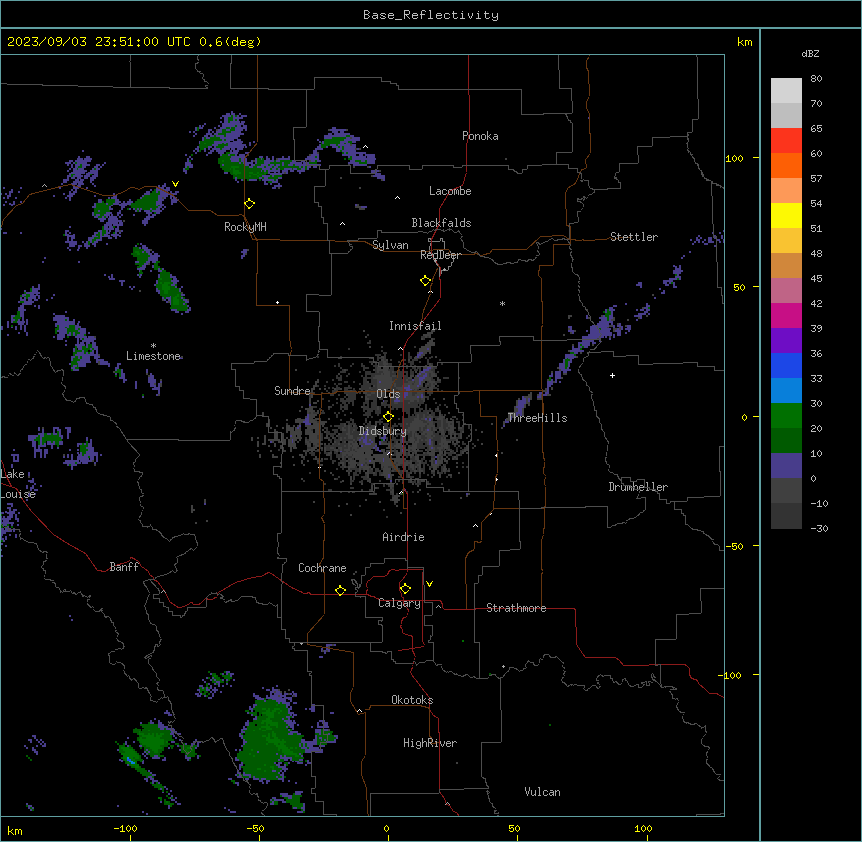Click the Lake Louise label at left edge
Image resolution: width=862 pixels, height=842 pixels.
pos(18,484)
